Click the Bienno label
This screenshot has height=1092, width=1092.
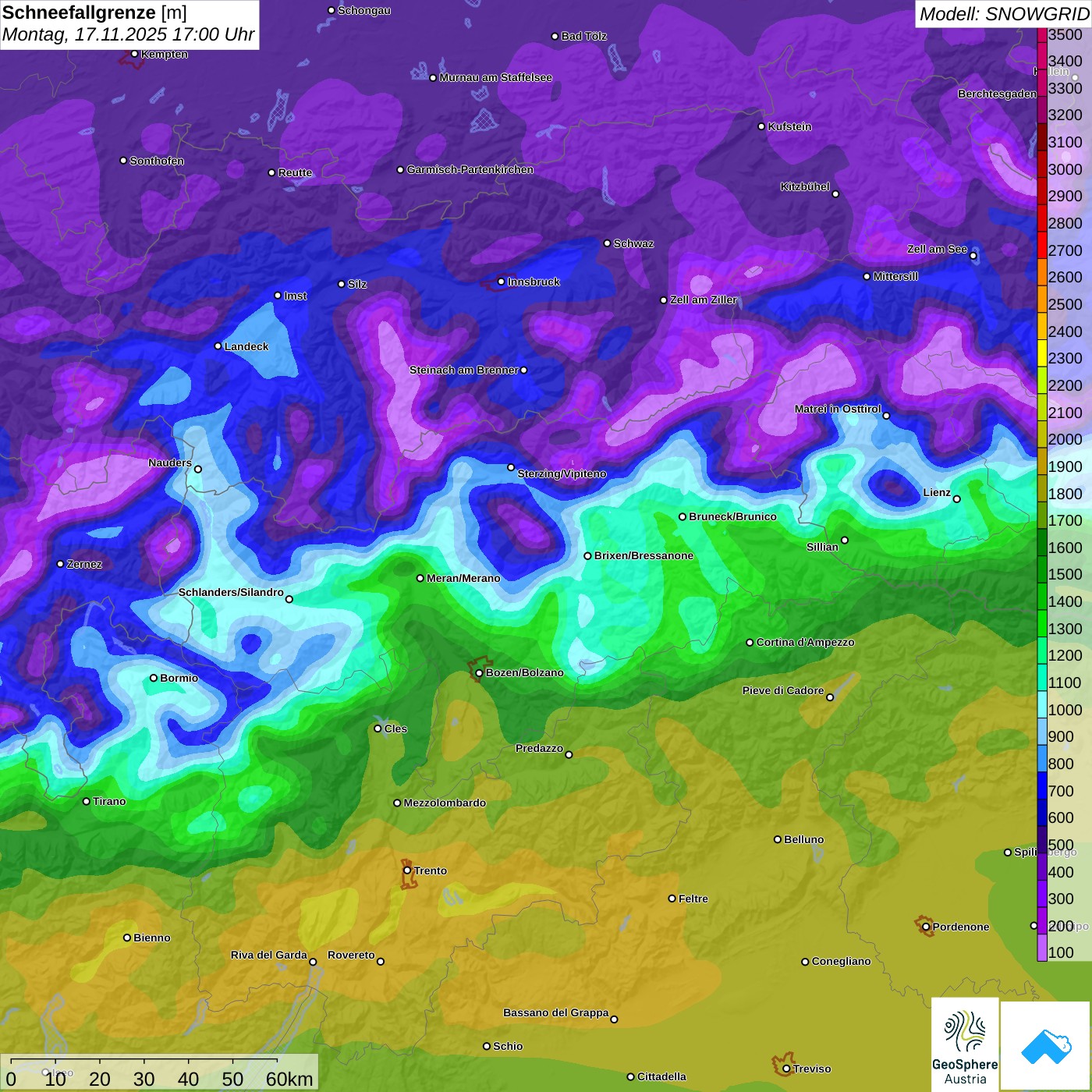(151, 938)
